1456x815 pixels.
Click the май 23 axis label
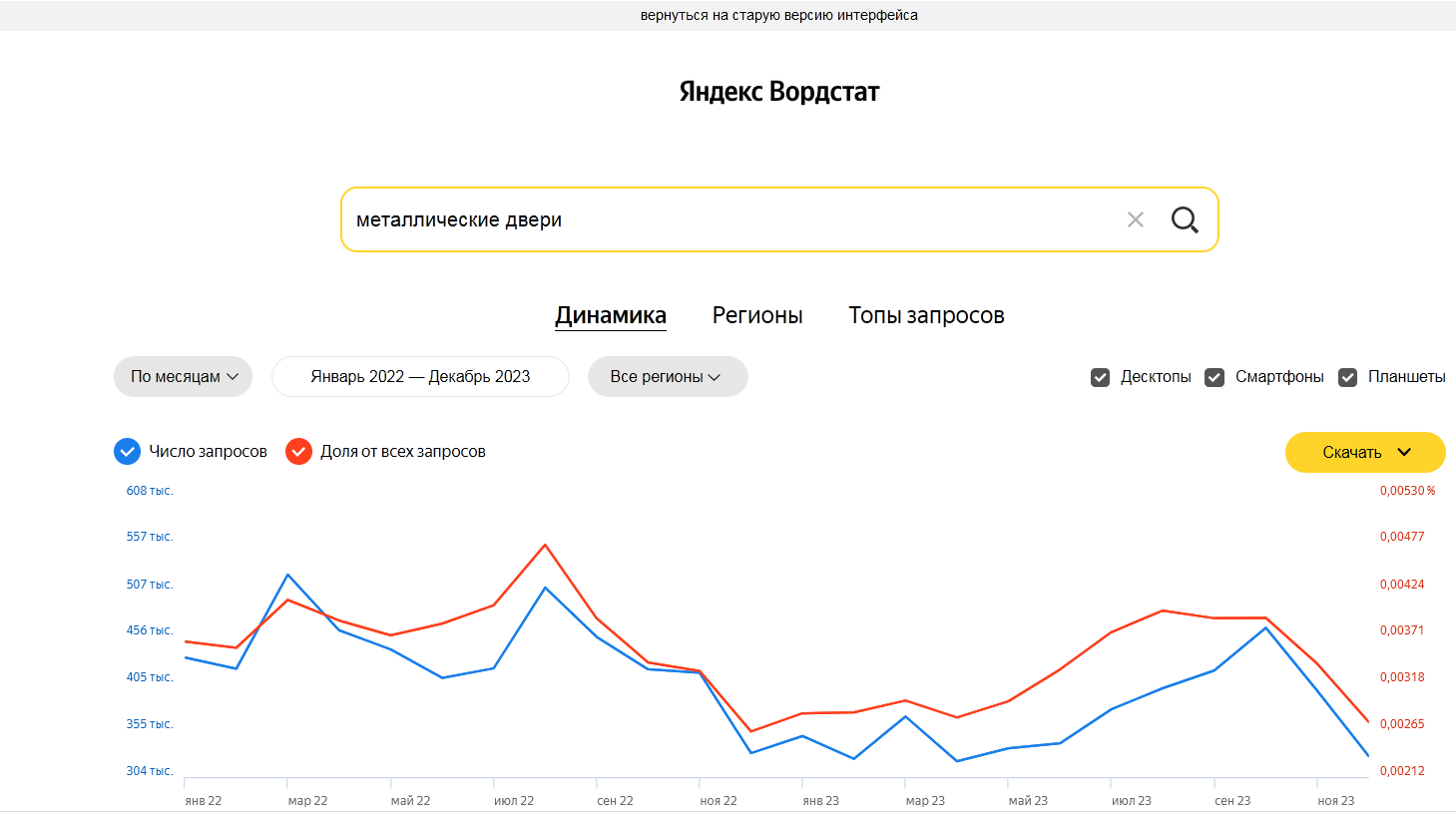tap(1028, 801)
